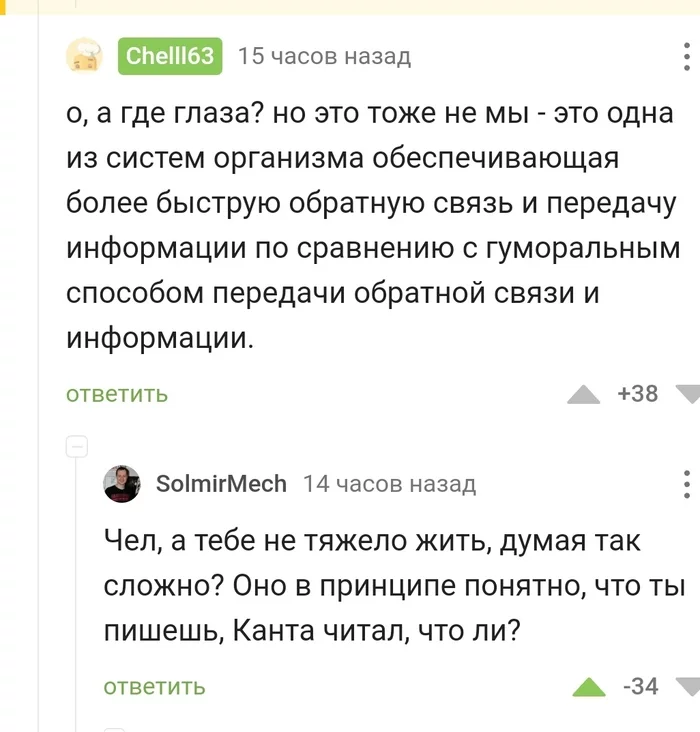Click the SolmirMech reply text body

click(x=394, y=585)
